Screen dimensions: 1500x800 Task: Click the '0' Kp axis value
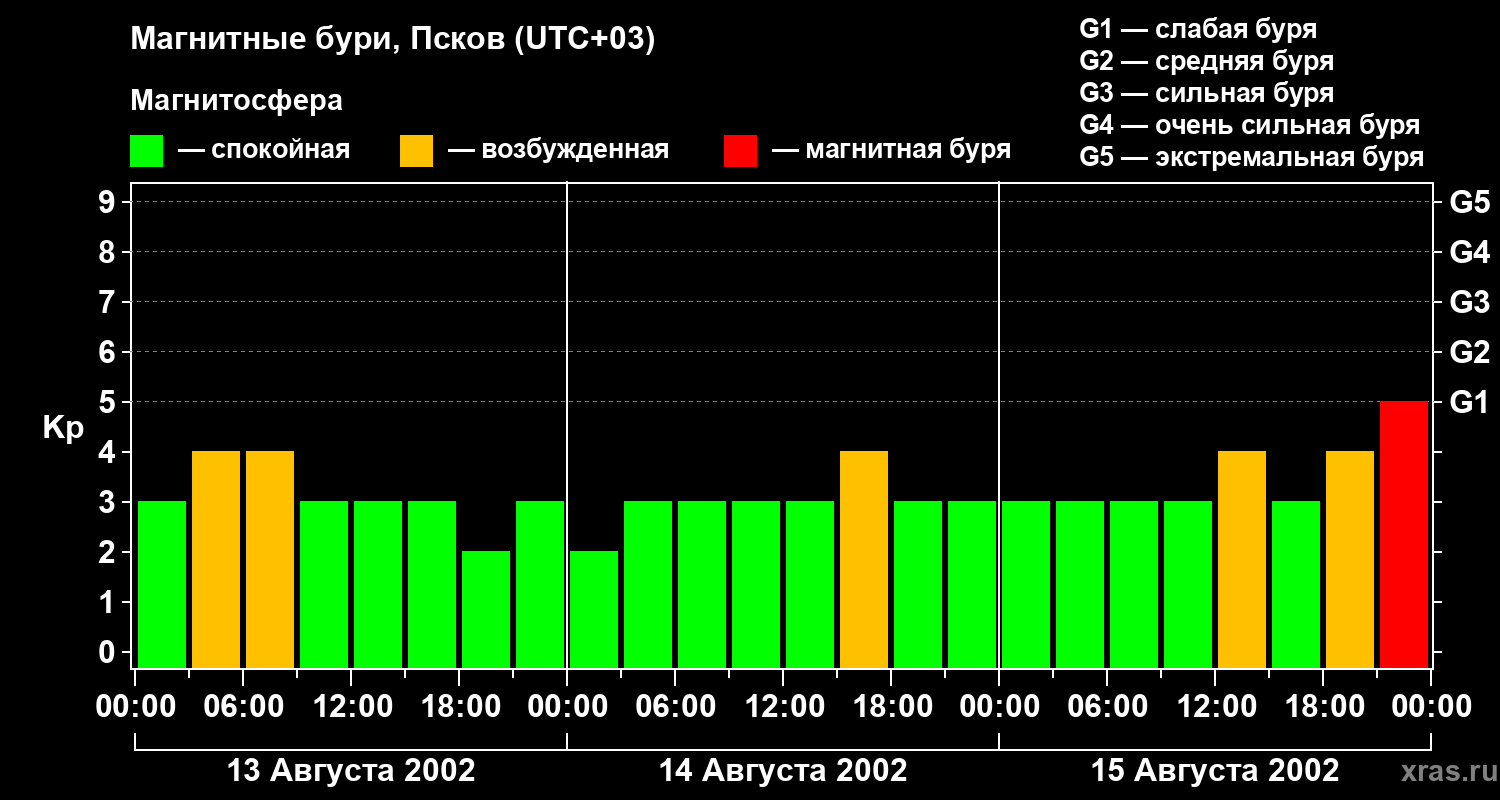pyautogui.click(x=109, y=652)
